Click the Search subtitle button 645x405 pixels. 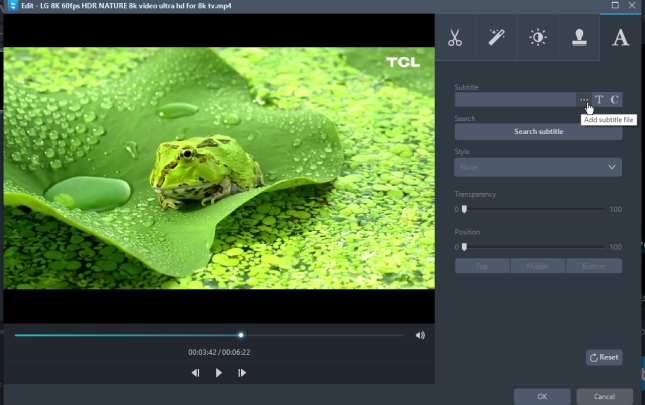click(538, 132)
